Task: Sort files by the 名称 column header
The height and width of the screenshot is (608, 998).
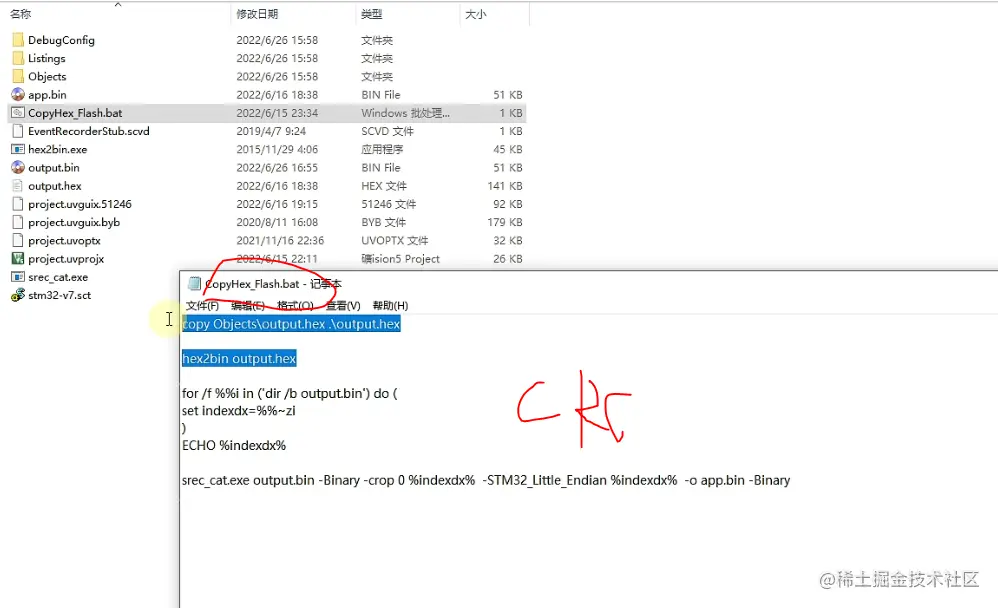Action: click(x=20, y=14)
